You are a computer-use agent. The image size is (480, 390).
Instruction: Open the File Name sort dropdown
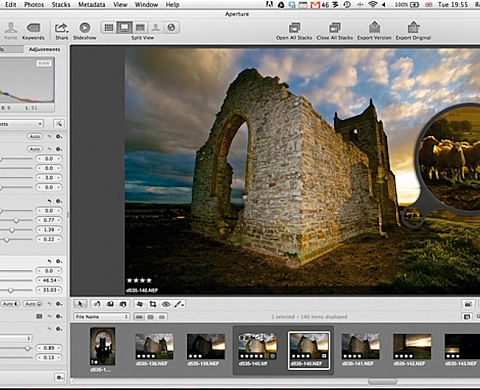[x=102, y=317]
